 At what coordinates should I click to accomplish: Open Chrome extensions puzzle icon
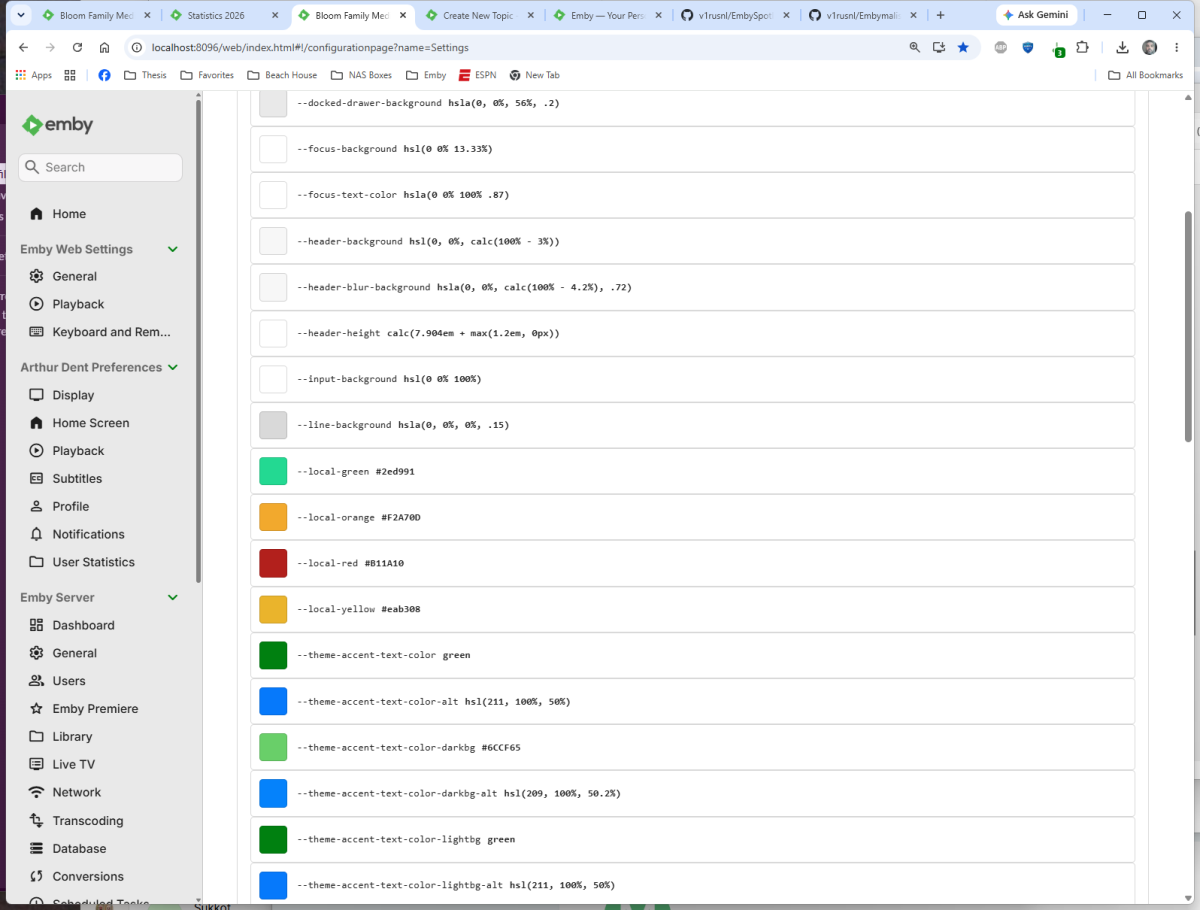pos(1082,47)
